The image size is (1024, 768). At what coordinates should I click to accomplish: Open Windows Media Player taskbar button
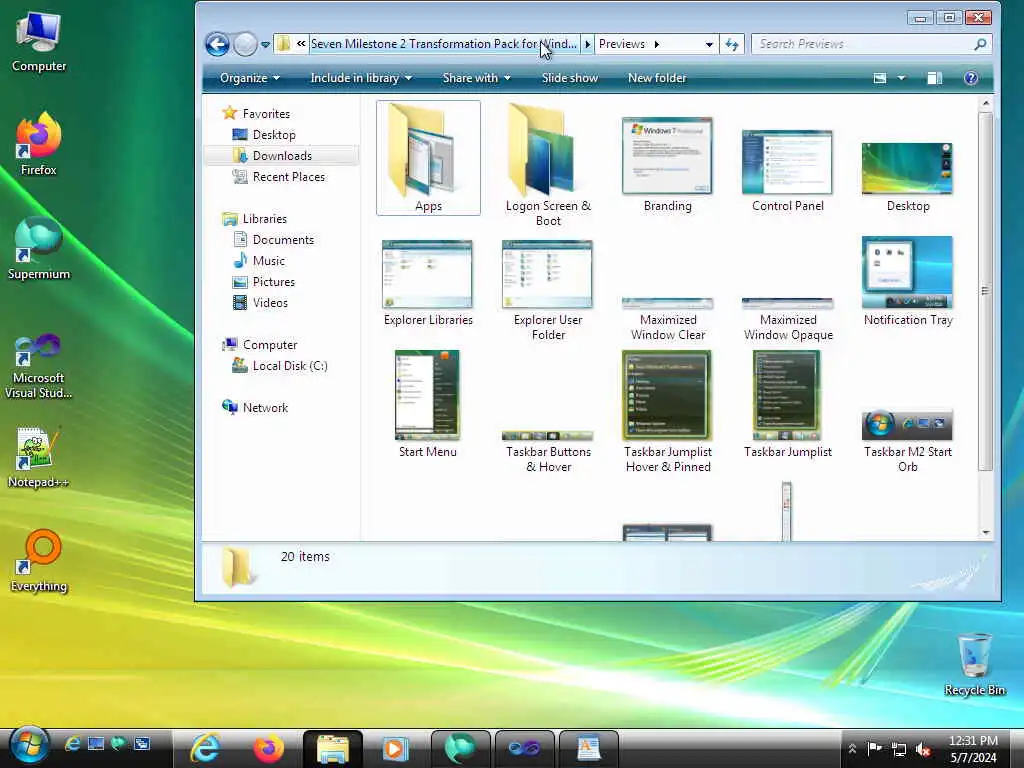click(x=396, y=748)
